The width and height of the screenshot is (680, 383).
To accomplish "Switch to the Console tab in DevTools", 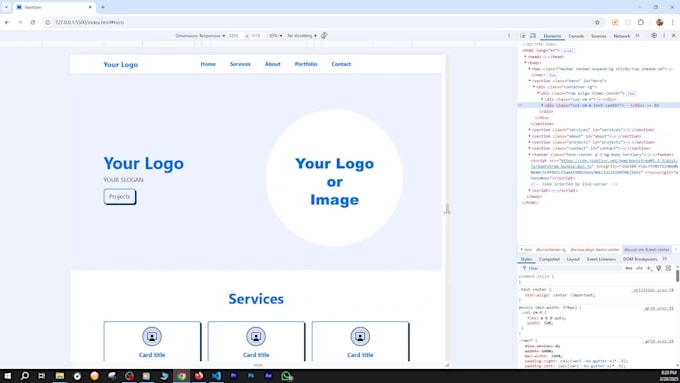I will 576,36.
